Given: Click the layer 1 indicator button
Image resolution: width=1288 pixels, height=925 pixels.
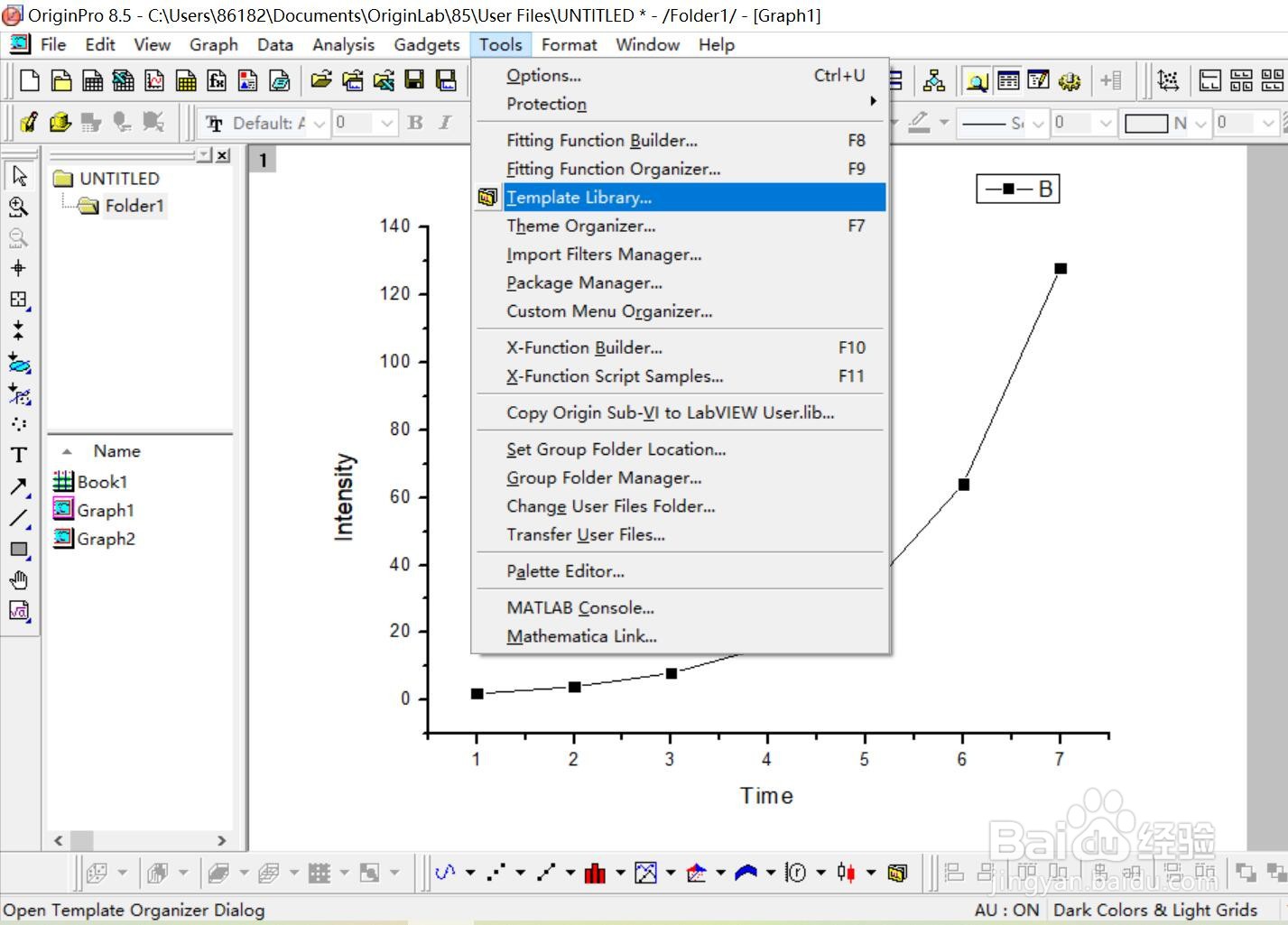Looking at the screenshot, I should 263,161.
